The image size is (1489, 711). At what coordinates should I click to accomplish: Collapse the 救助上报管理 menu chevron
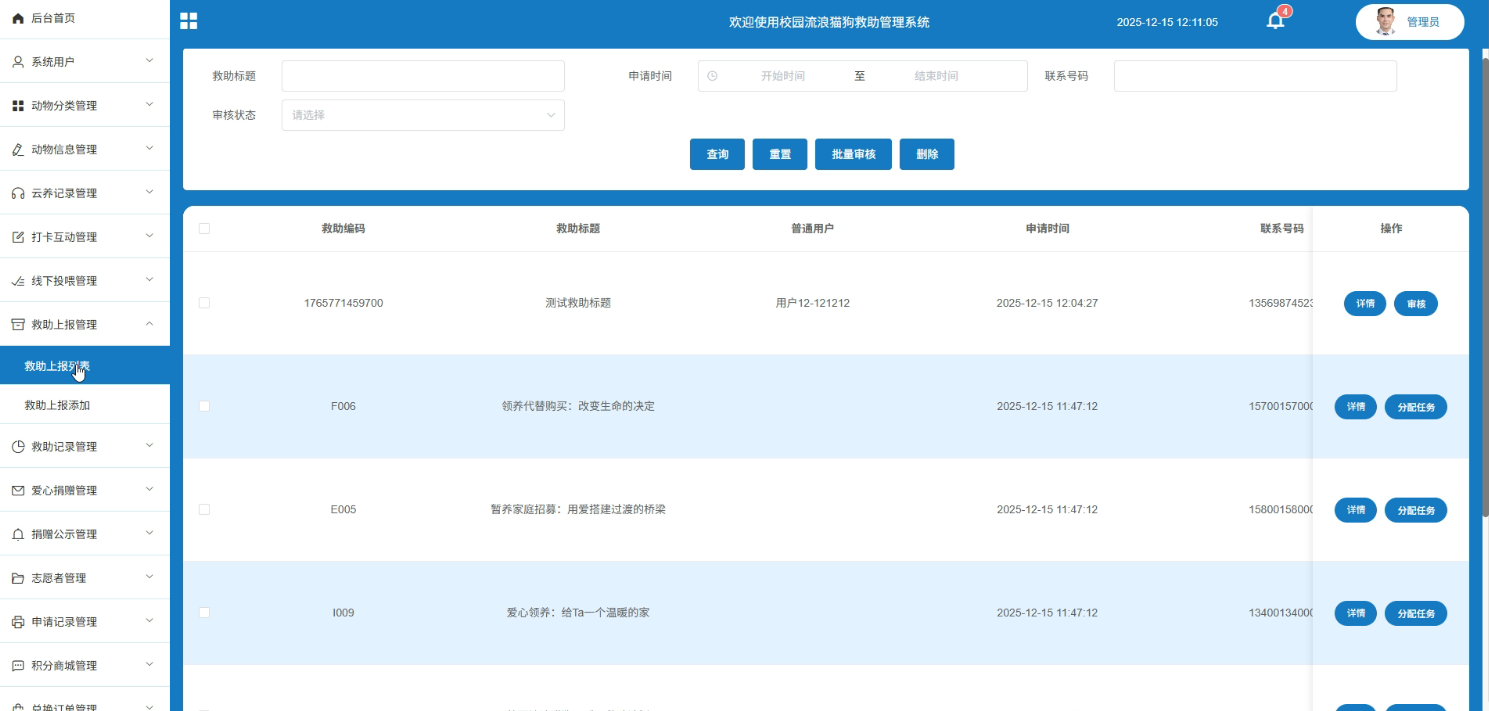pos(149,324)
